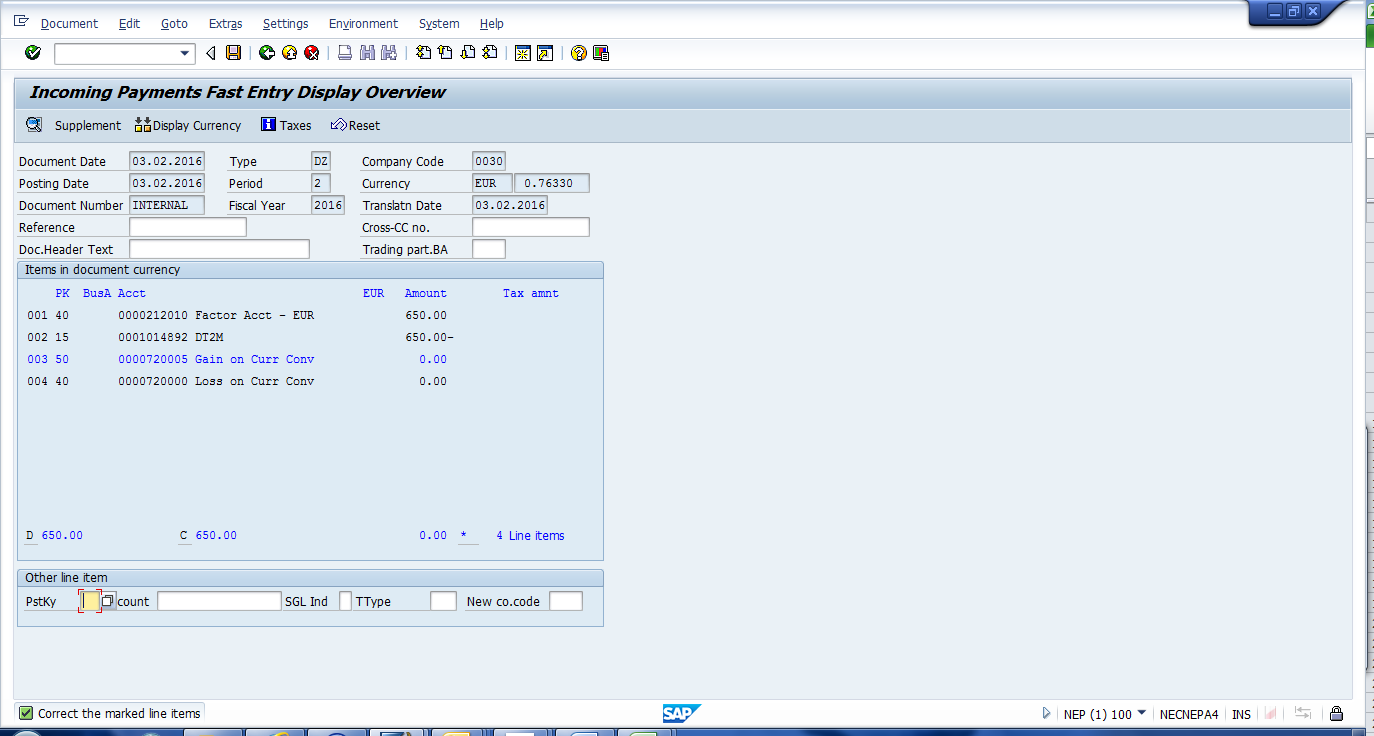1374x736 pixels.
Task: Expand the NEP (1) 100 system dropdown
Action: click(x=1142, y=713)
